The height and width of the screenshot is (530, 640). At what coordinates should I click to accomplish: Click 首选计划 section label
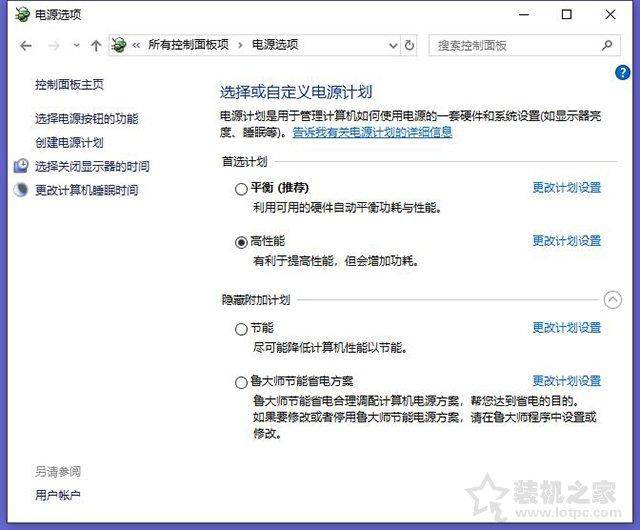(x=244, y=162)
